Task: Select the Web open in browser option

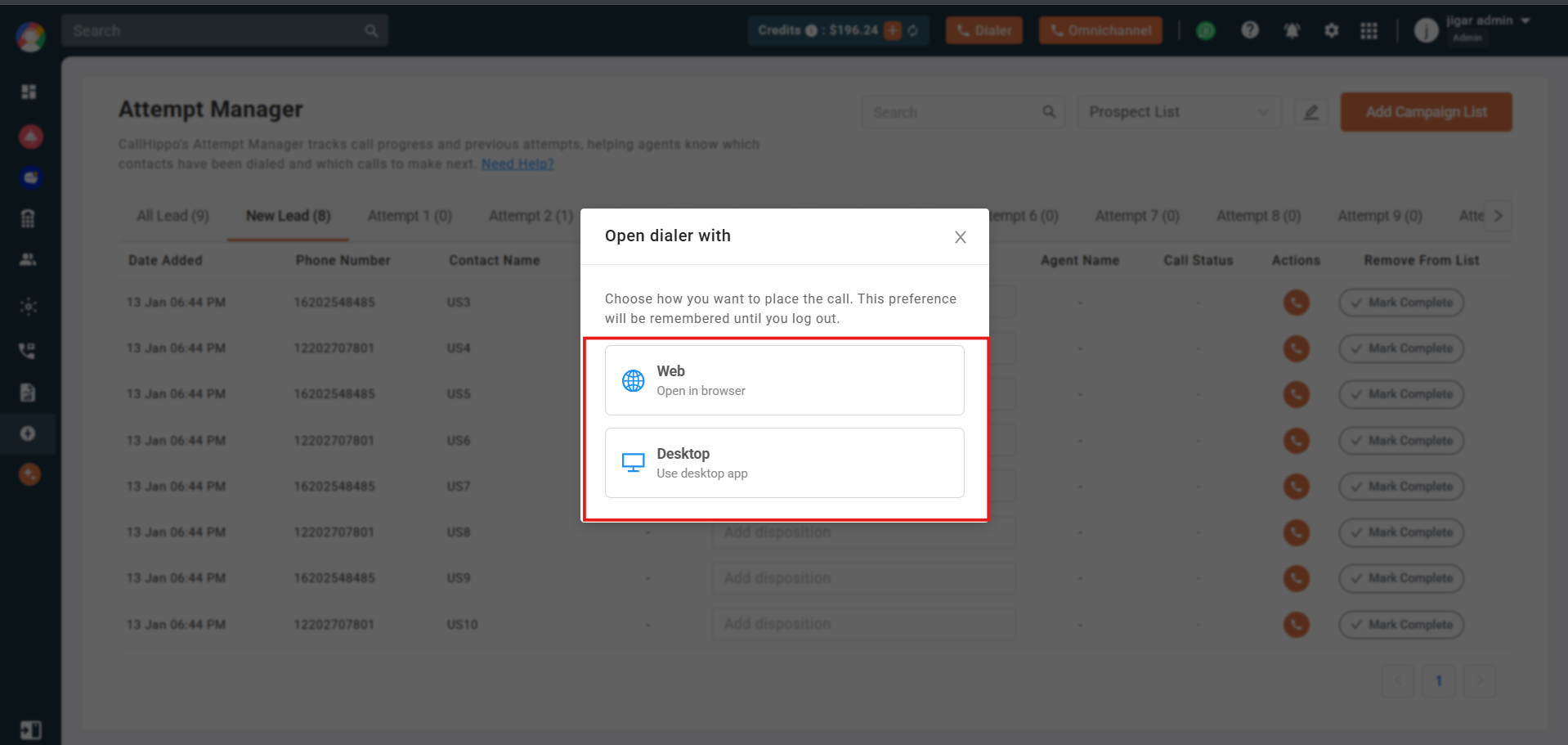Action: click(x=784, y=380)
